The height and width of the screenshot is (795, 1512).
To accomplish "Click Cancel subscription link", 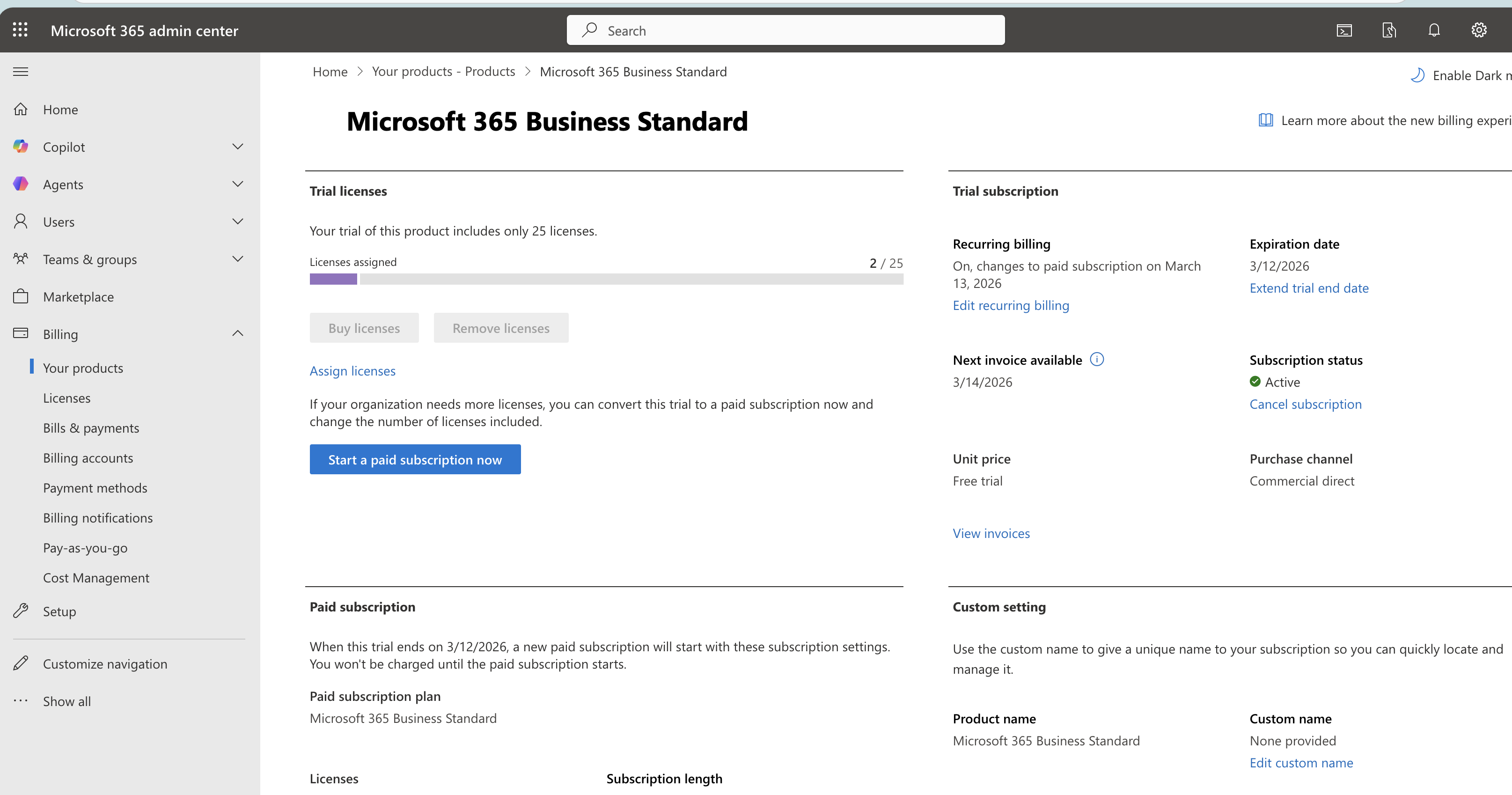I will [1306, 404].
